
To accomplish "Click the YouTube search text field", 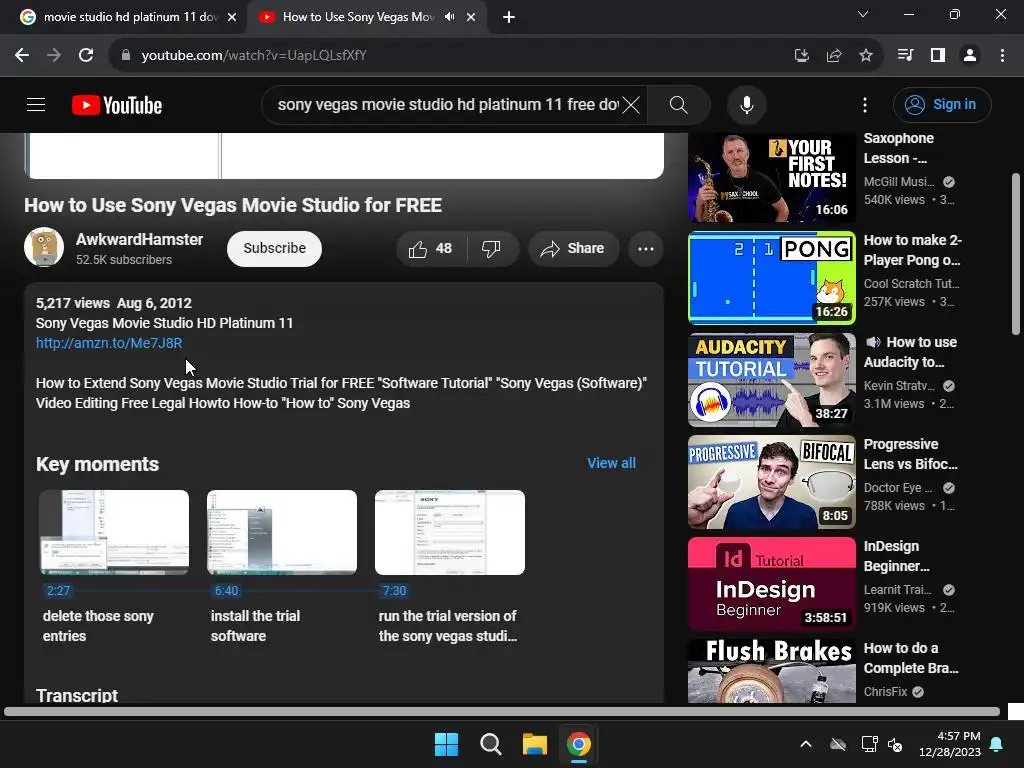I will (x=447, y=104).
